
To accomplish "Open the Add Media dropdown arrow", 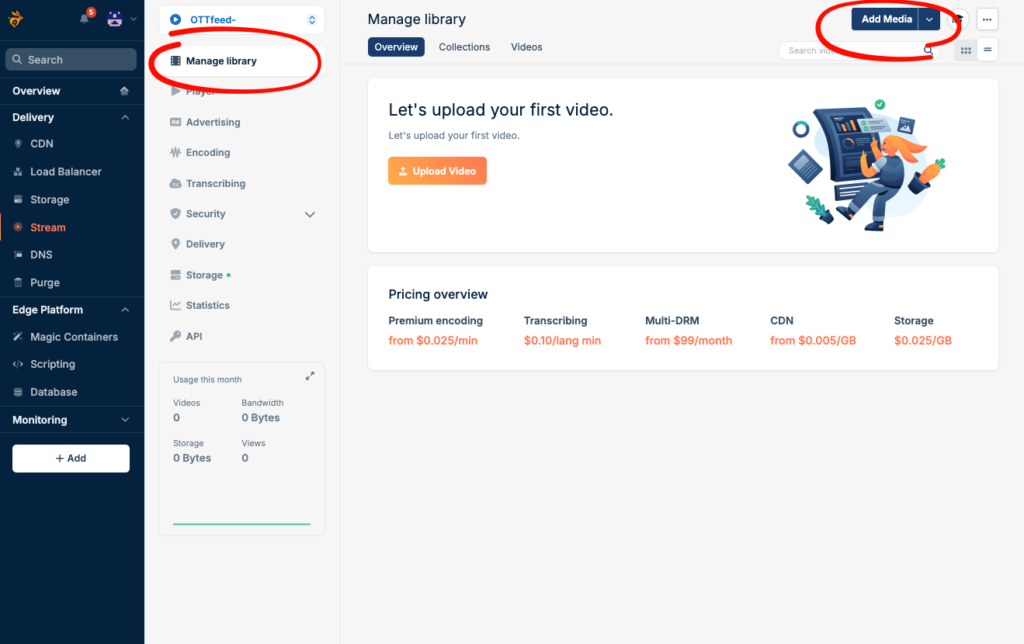I will pyautogui.click(x=929, y=20).
